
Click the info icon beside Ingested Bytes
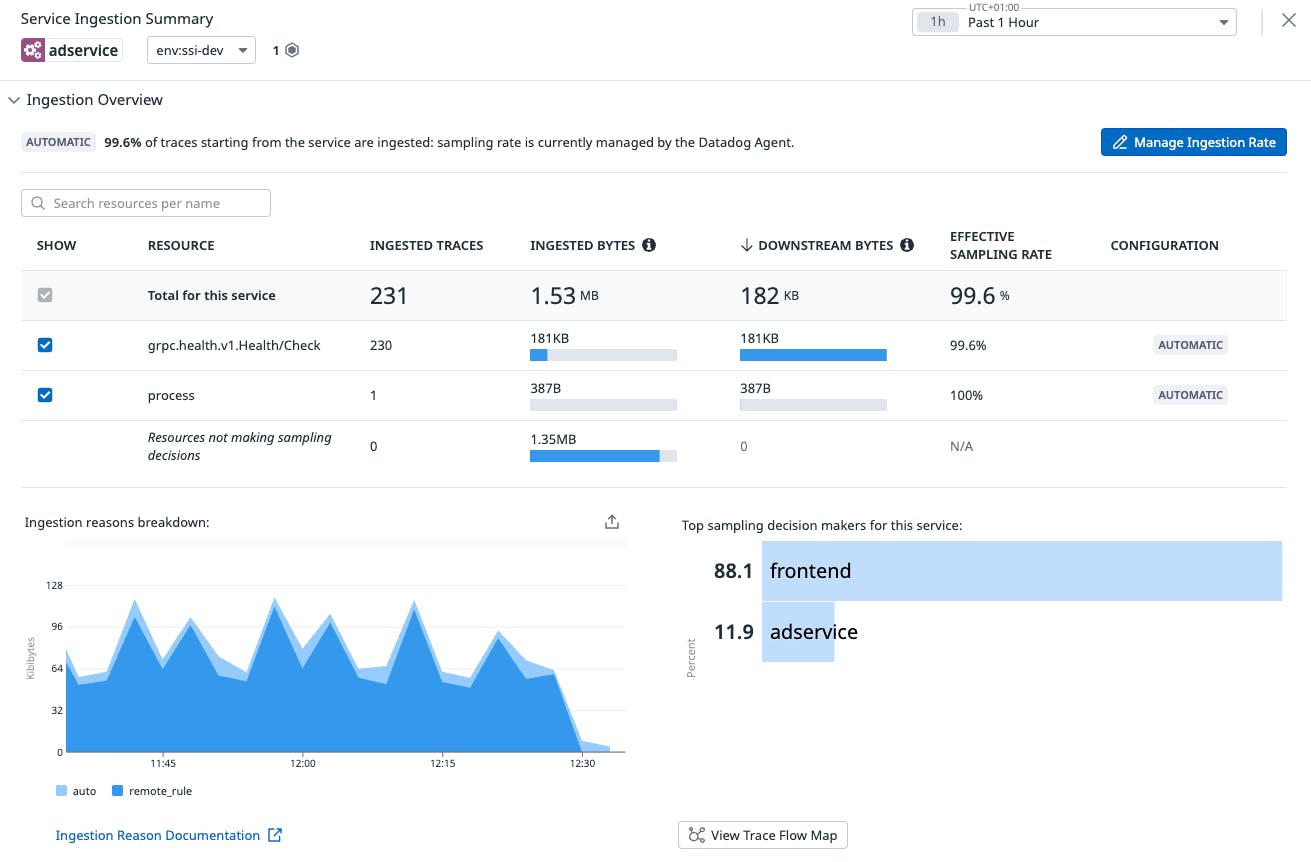tap(649, 245)
